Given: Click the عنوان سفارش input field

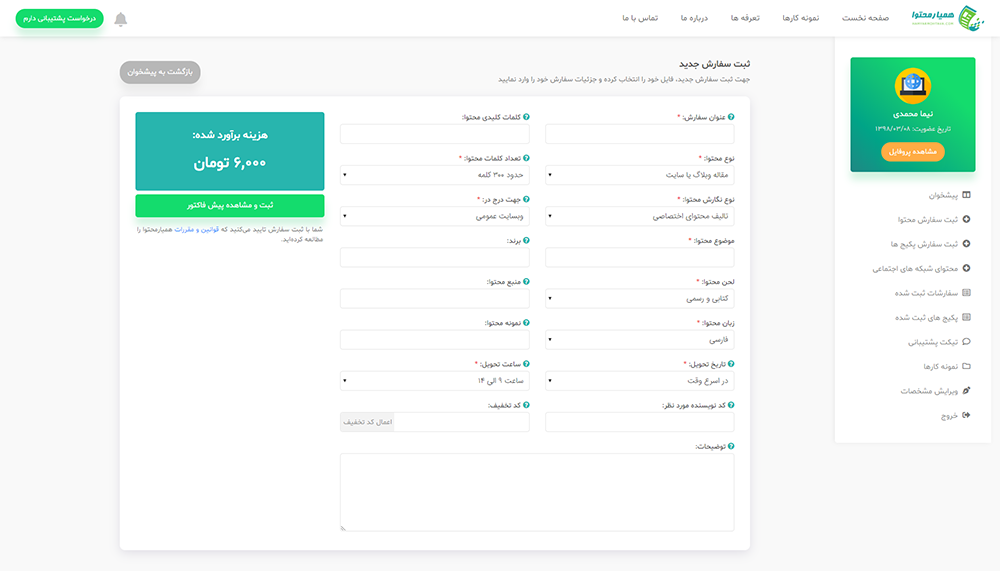Looking at the screenshot, I should [640, 134].
